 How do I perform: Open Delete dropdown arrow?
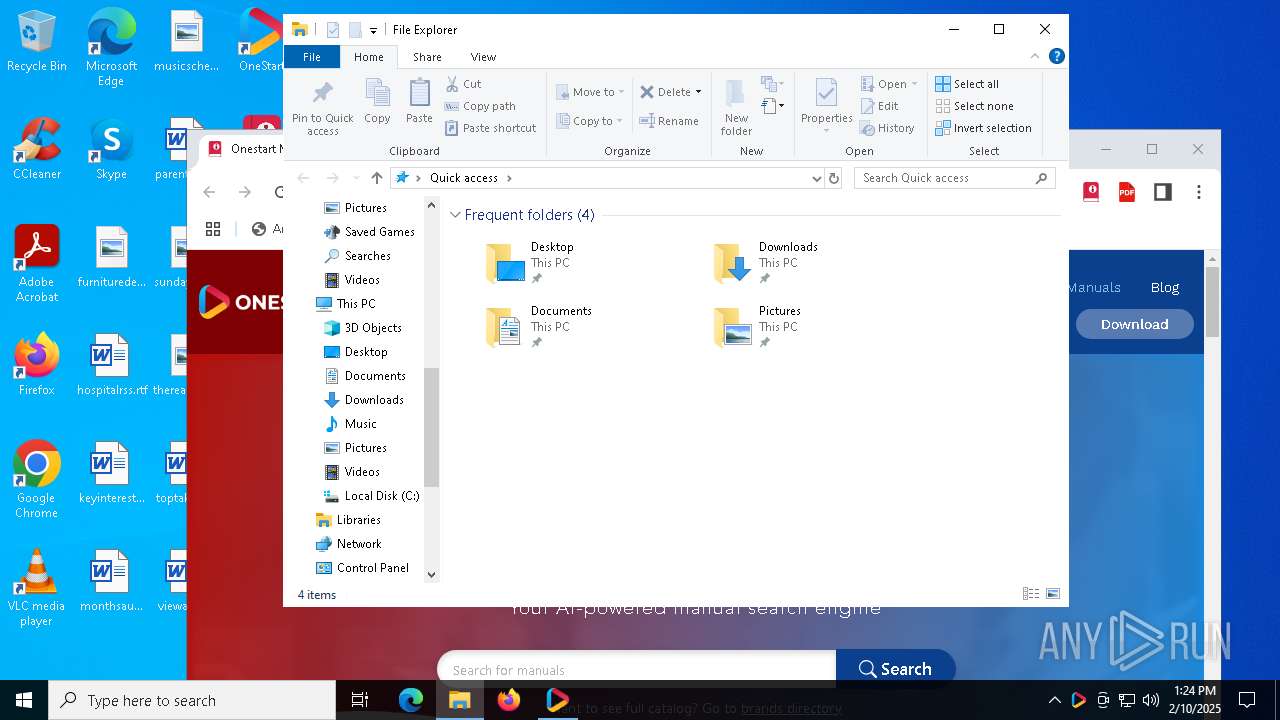pos(698,92)
